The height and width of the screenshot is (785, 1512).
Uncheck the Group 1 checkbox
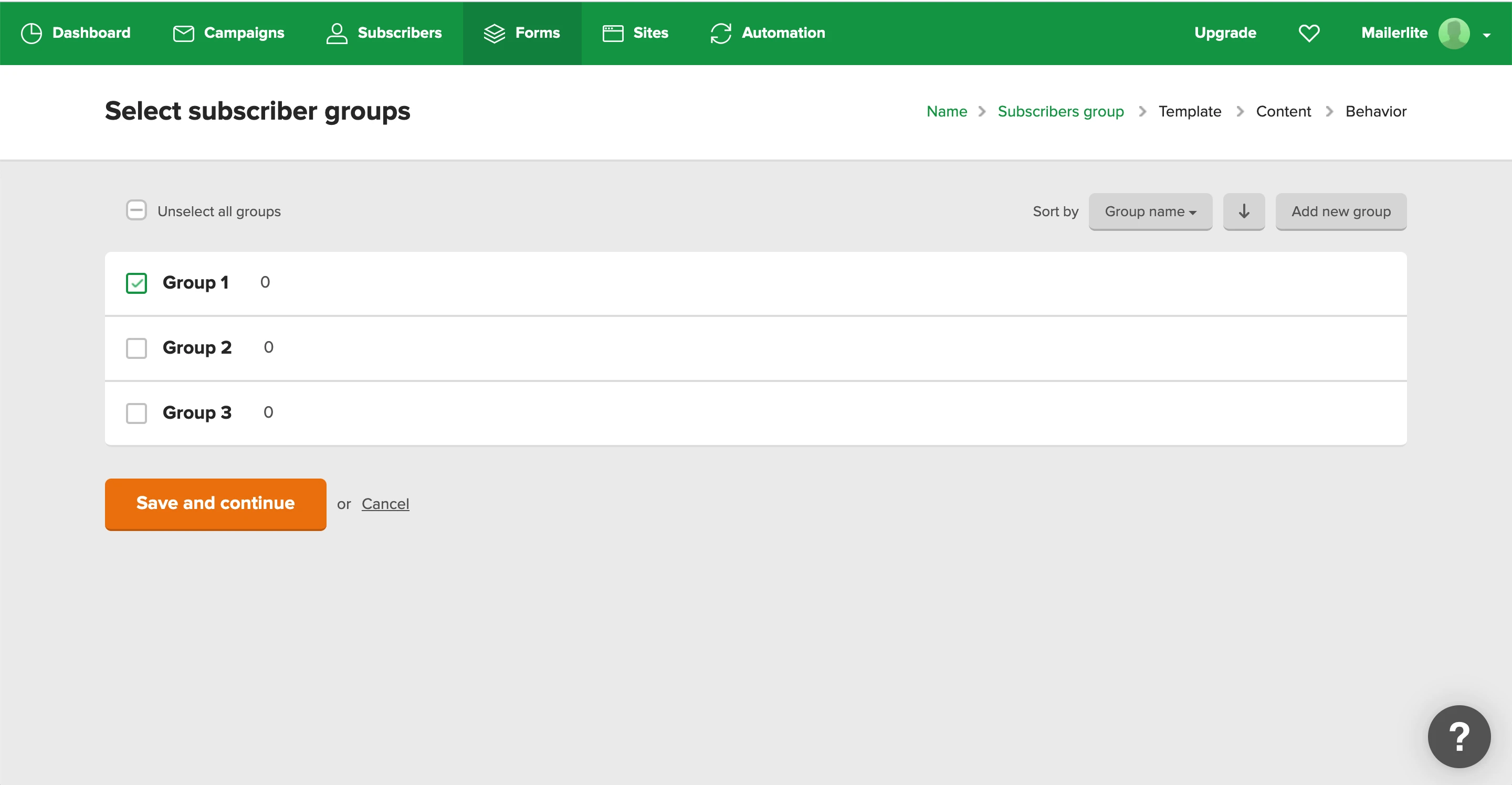[x=136, y=283]
